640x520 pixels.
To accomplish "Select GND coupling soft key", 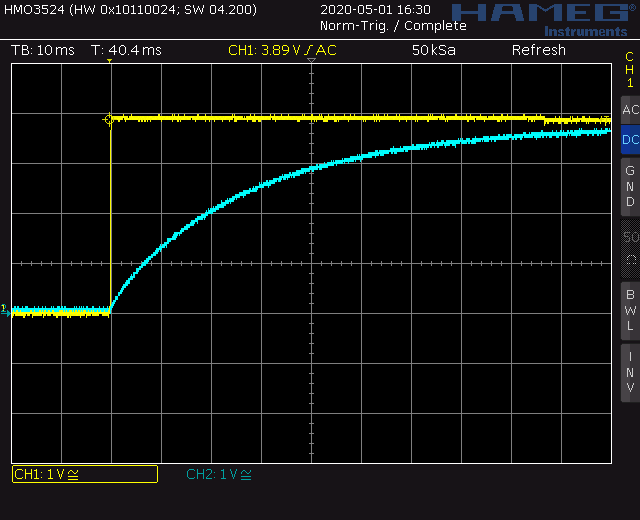I will point(630,186).
